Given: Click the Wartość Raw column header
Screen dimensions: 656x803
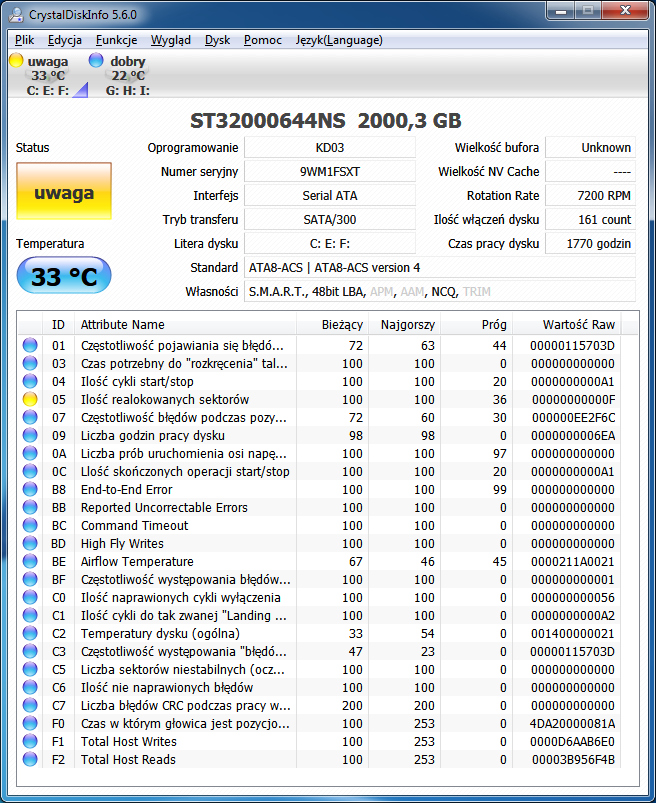Looking at the screenshot, I should 578,325.
